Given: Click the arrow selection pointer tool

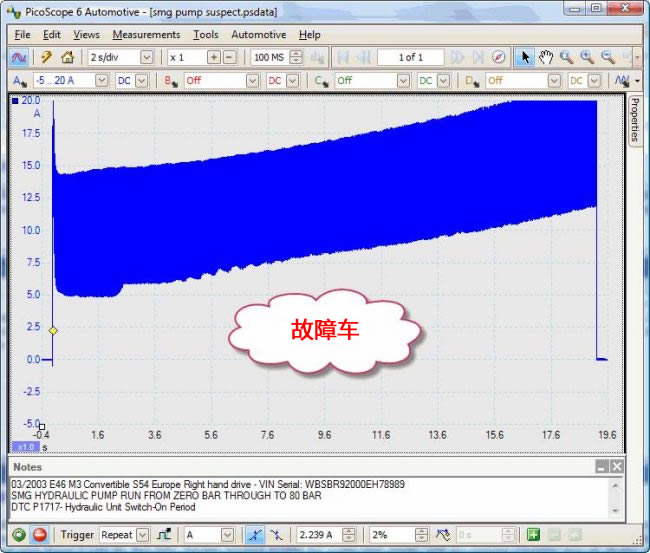Looking at the screenshot, I should coord(526,57).
